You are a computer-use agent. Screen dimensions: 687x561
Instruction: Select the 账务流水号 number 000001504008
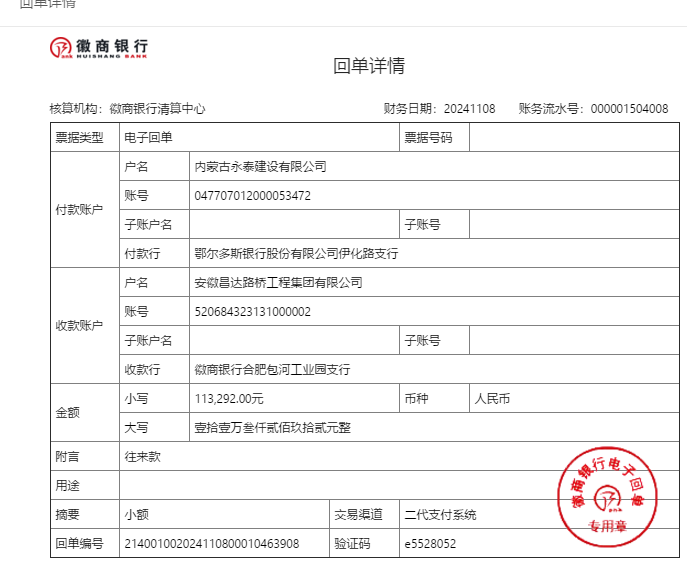tap(629, 109)
